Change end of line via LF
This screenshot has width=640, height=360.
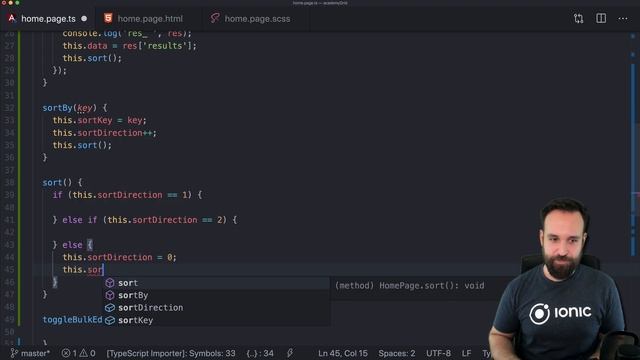tap(466, 353)
